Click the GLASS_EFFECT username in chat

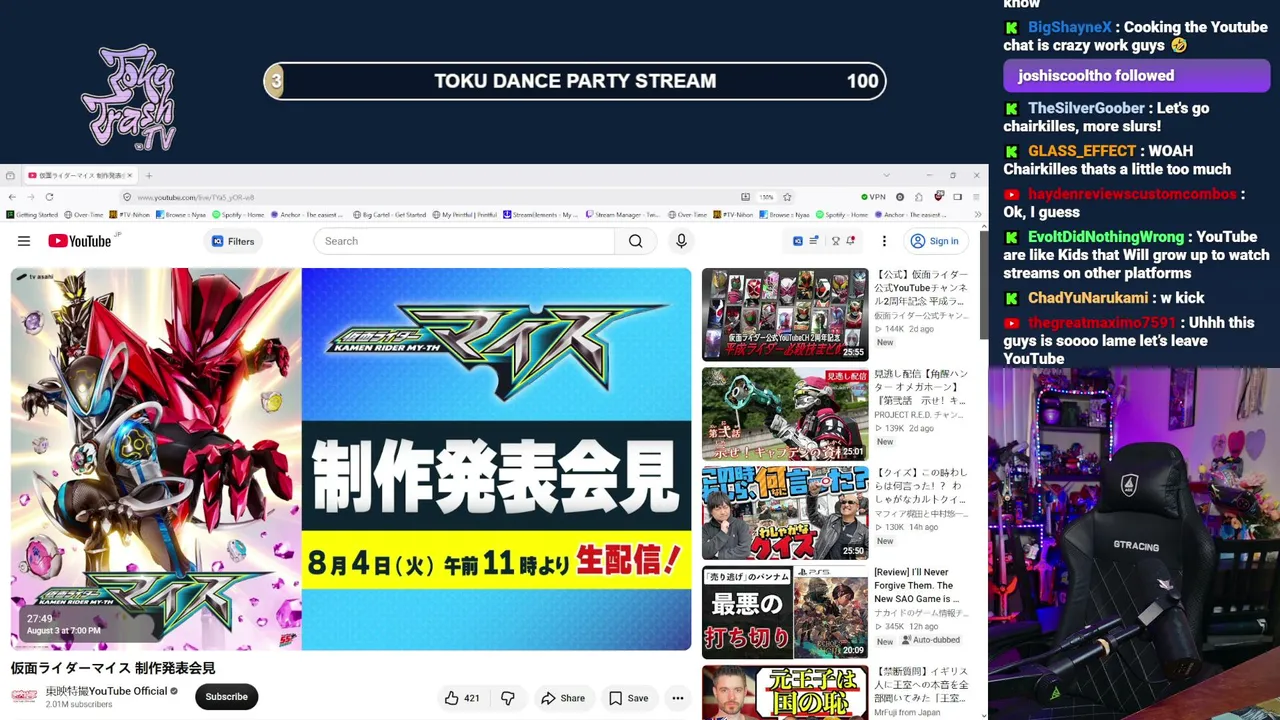(x=1082, y=151)
